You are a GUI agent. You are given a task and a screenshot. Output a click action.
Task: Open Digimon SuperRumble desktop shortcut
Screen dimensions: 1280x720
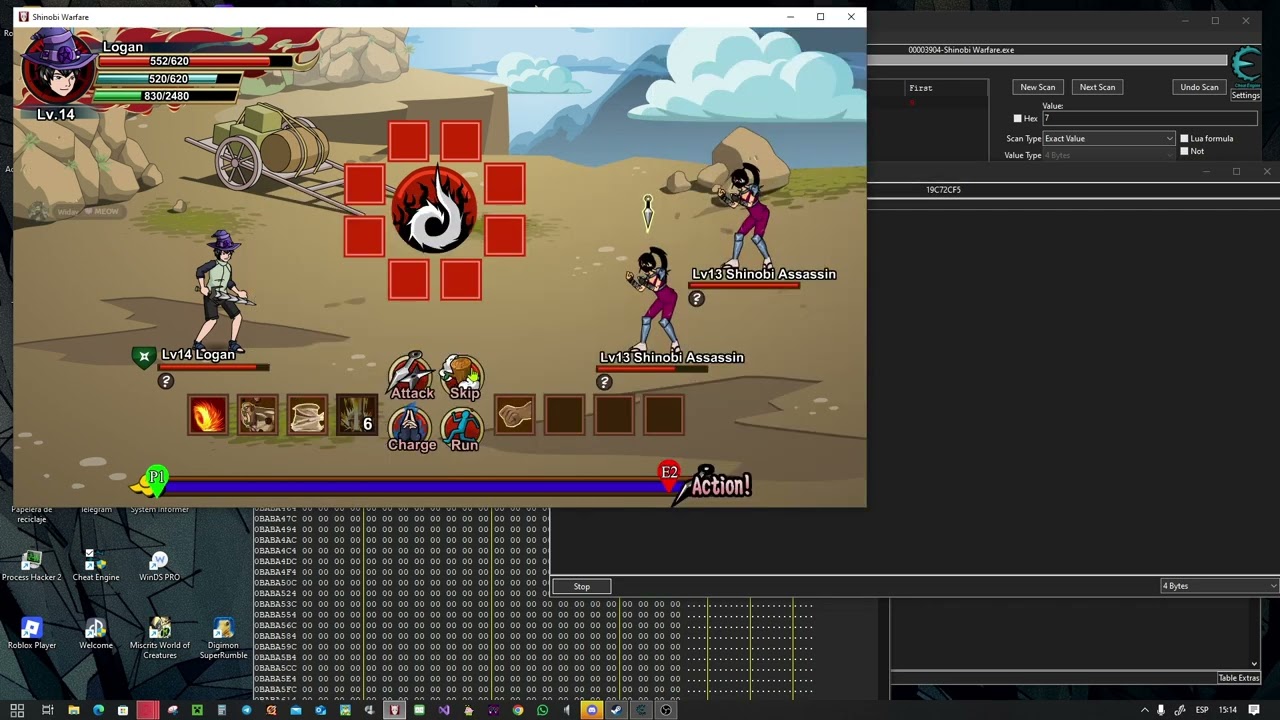click(x=223, y=638)
